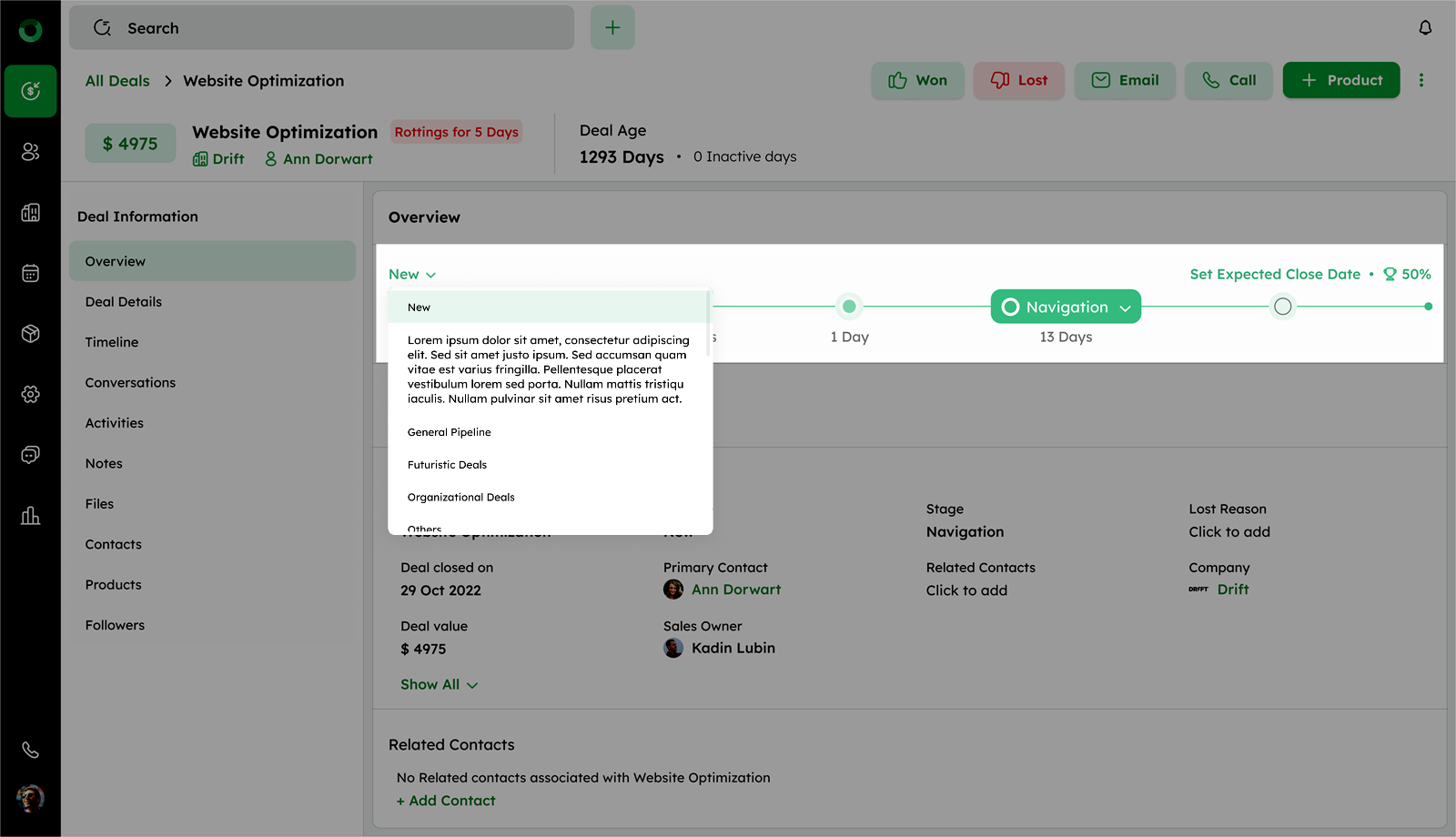Collapse the New pipeline dropdown
The width and height of the screenshot is (1456, 837).
pyautogui.click(x=412, y=275)
